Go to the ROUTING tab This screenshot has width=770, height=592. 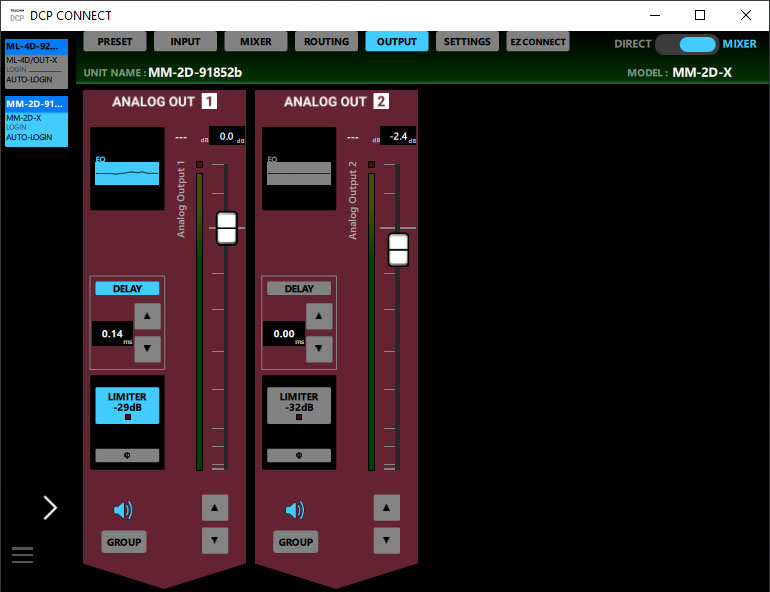pyautogui.click(x=326, y=42)
